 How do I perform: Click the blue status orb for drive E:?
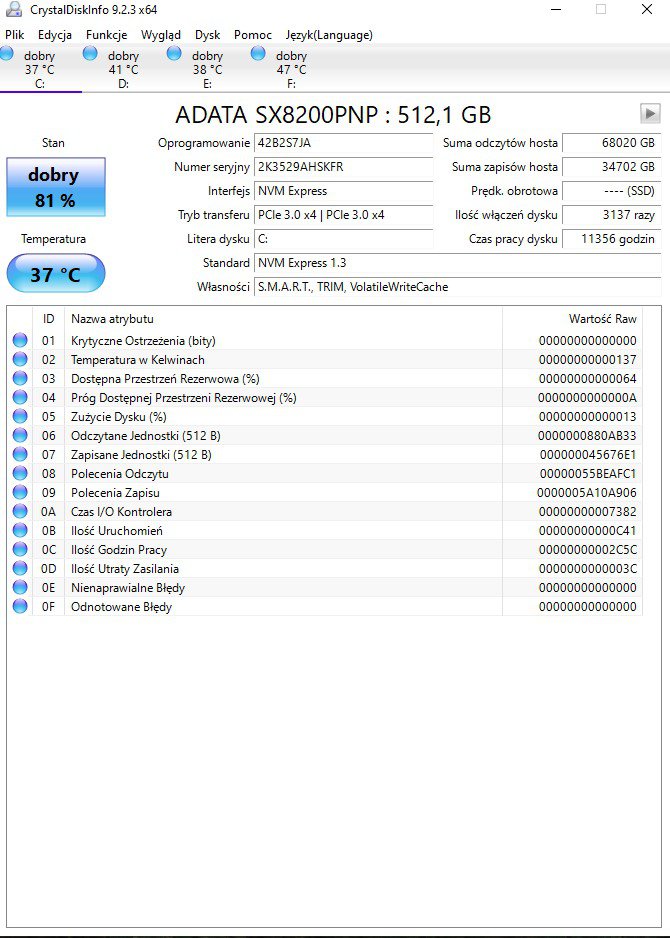coord(174,53)
